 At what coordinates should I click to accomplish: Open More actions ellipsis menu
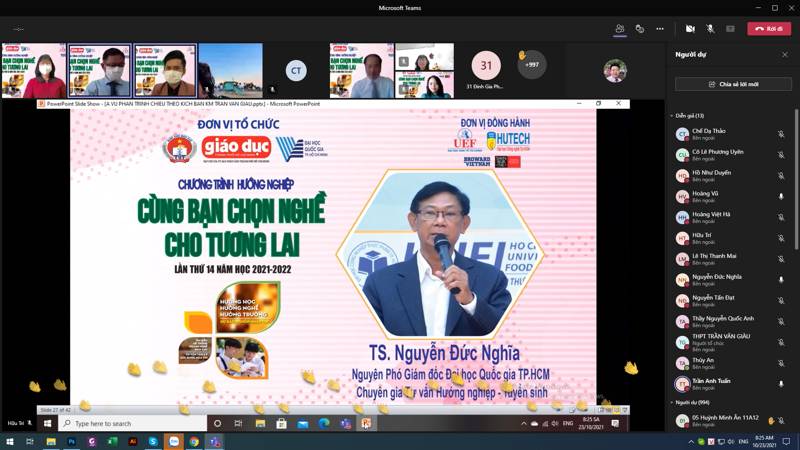660,29
